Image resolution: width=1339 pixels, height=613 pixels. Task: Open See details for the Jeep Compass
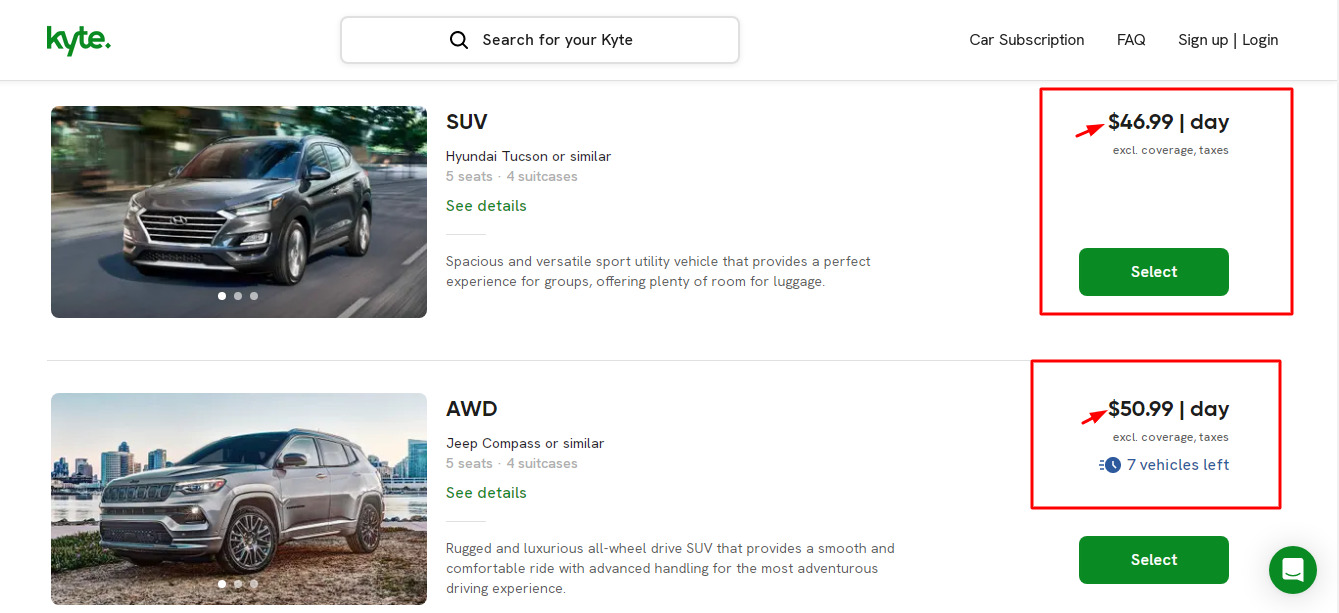[486, 492]
